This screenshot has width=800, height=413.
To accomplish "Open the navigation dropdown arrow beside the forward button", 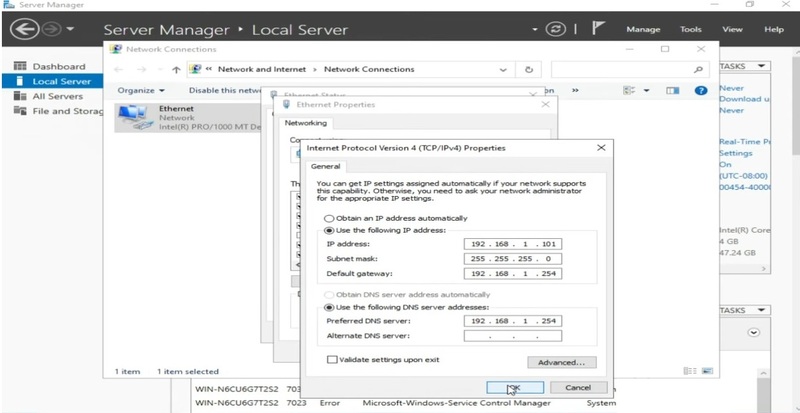I will [70, 29].
